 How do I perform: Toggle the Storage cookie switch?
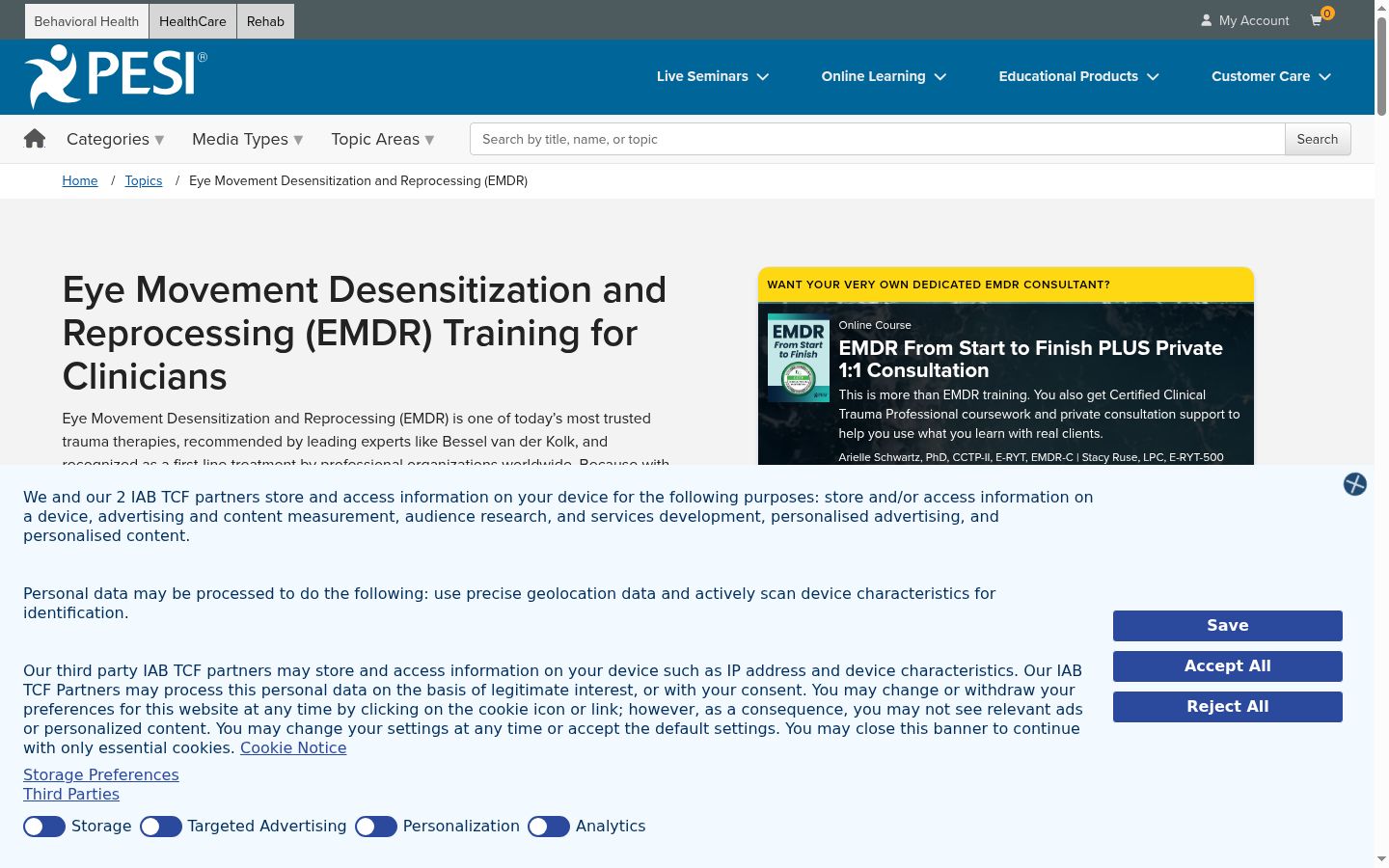pyautogui.click(x=44, y=827)
